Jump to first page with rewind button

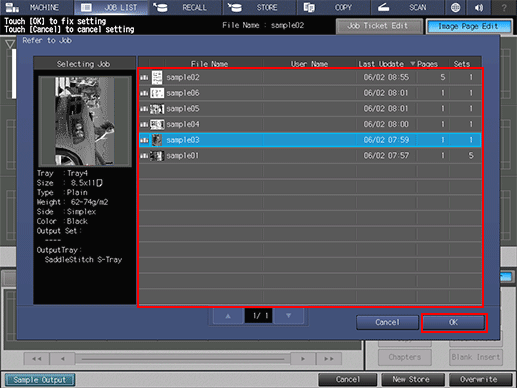coord(37,359)
